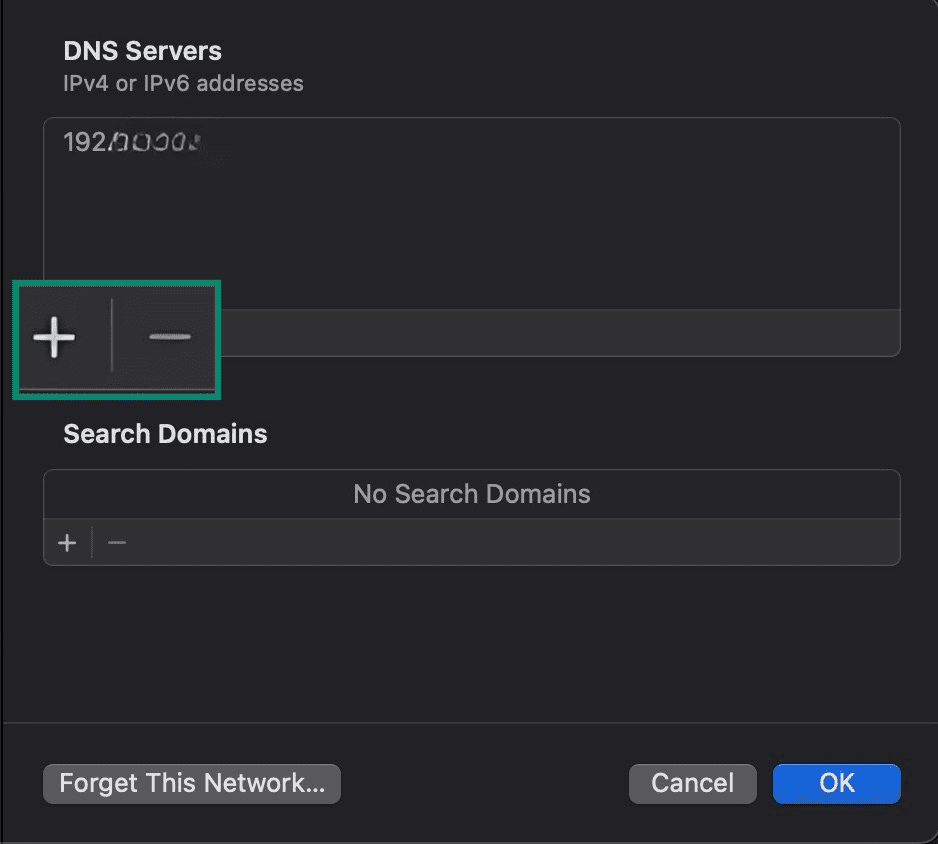Click the No Search Domains placeholder
Image resolution: width=938 pixels, height=844 pixels.
471,494
